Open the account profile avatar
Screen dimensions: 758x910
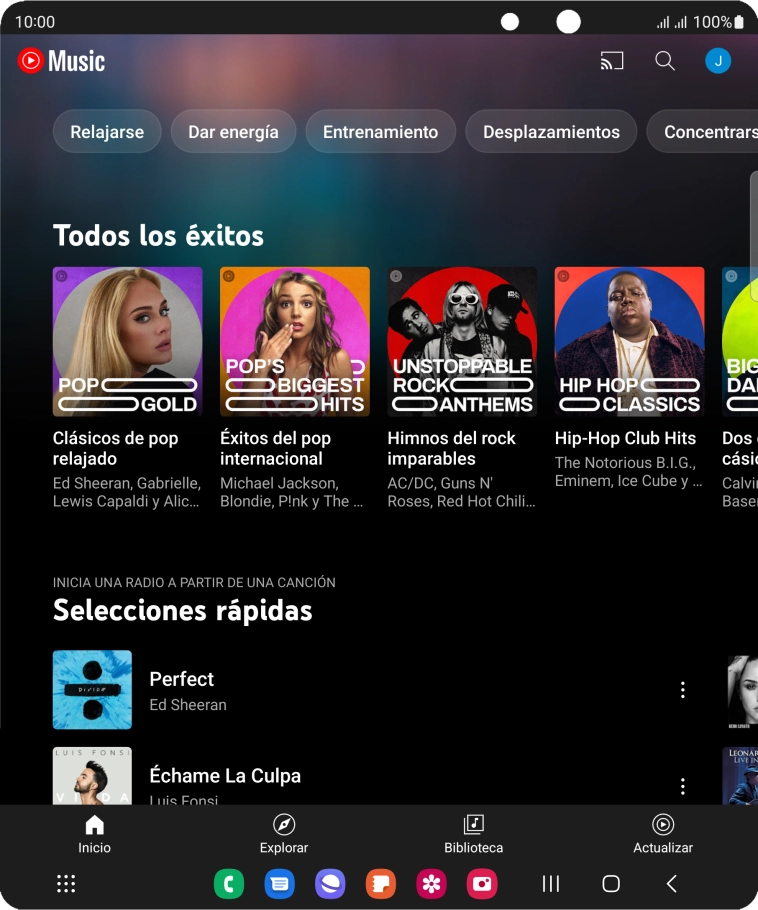pyautogui.click(x=717, y=61)
